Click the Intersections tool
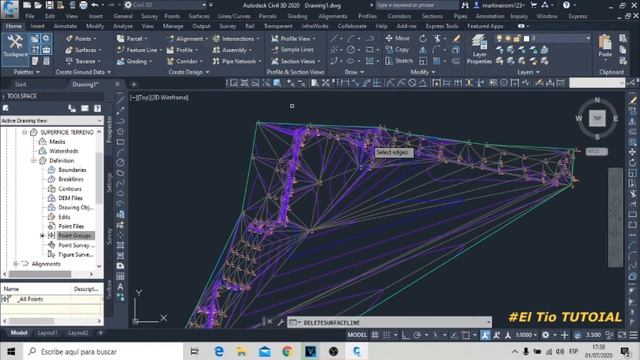This screenshot has width=640, height=360. 236,38
